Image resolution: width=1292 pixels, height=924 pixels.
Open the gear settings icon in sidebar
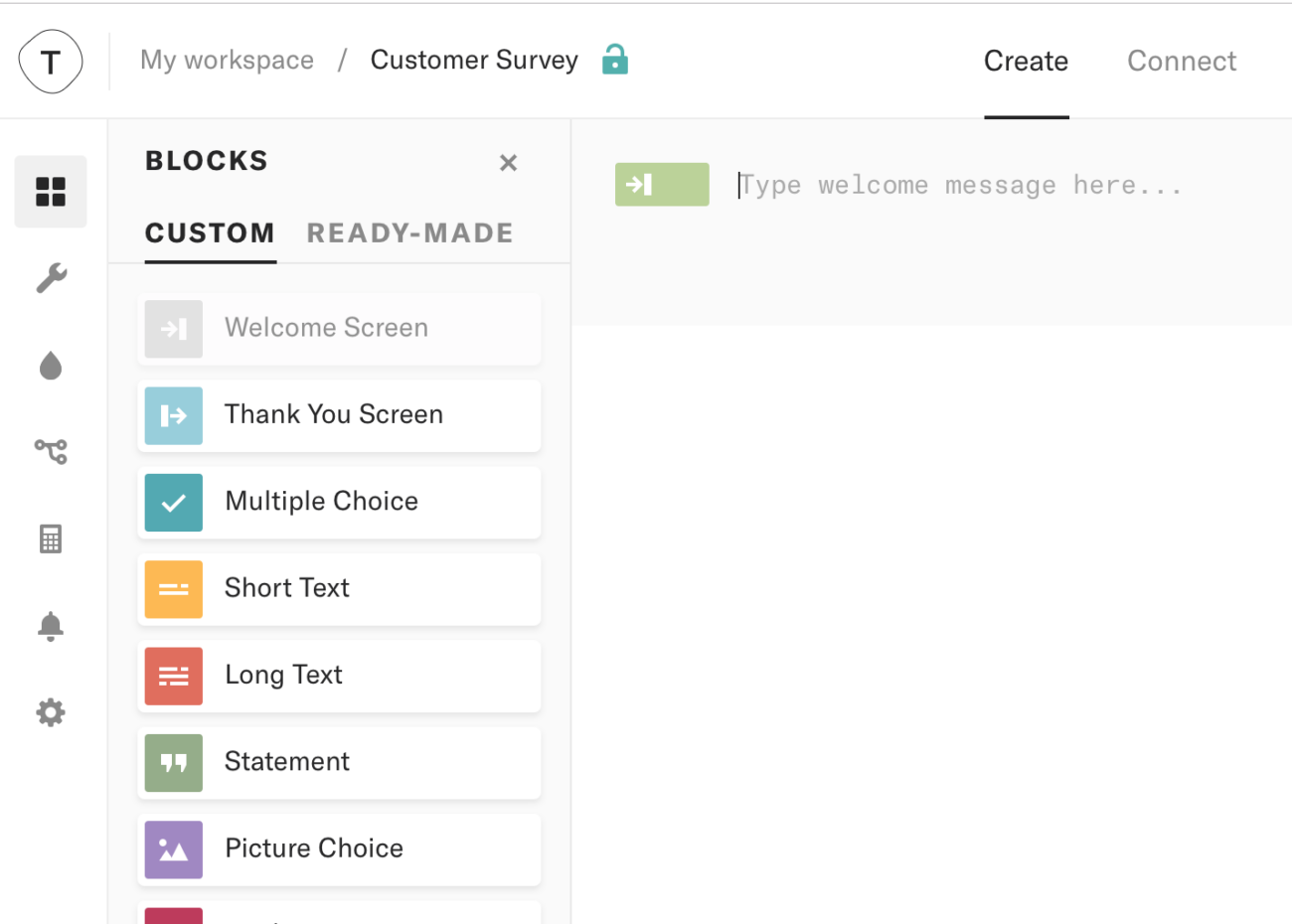point(51,712)
